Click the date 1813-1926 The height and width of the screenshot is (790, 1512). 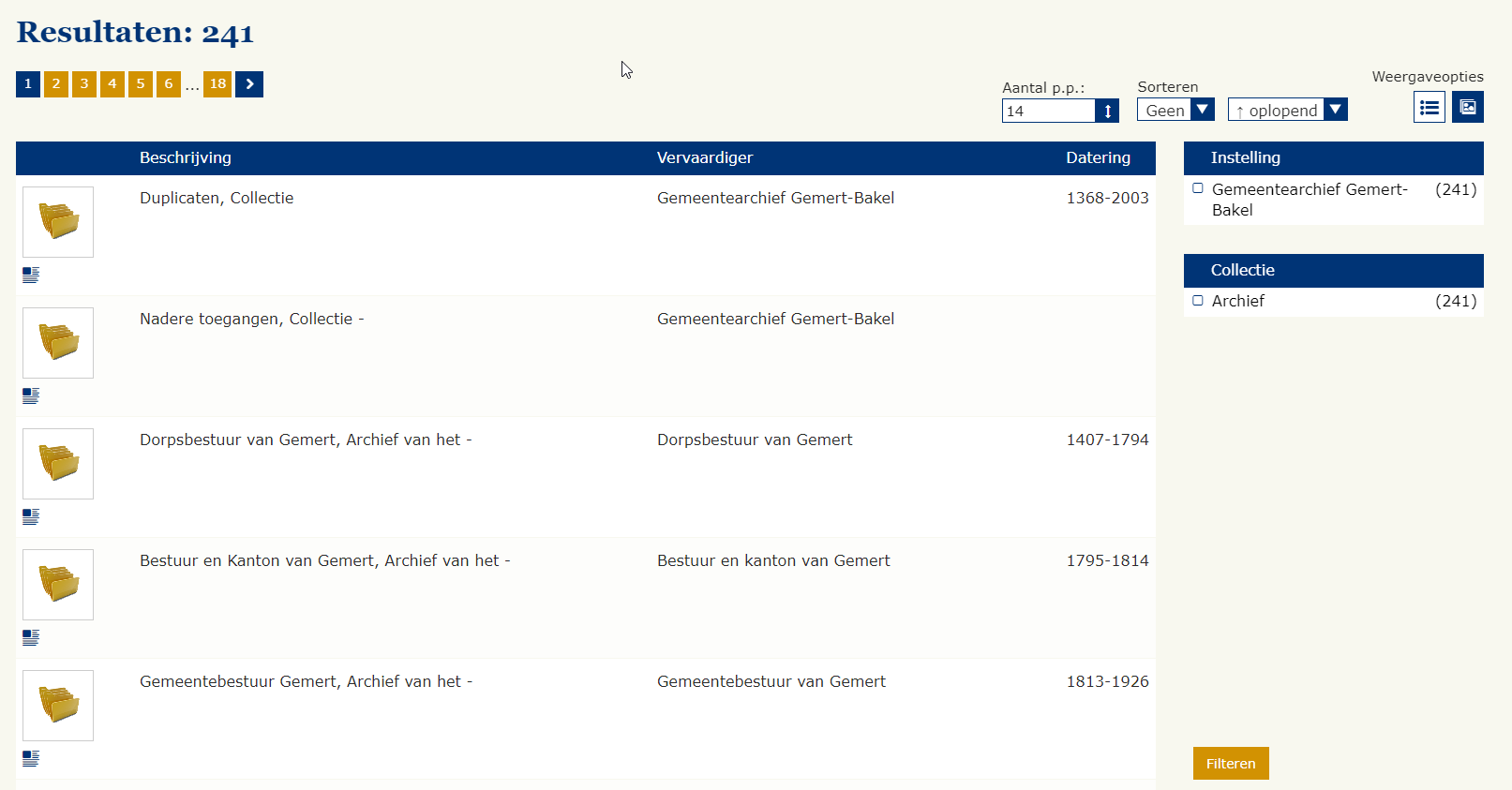pyautogui.click(x=1107, y=681)
